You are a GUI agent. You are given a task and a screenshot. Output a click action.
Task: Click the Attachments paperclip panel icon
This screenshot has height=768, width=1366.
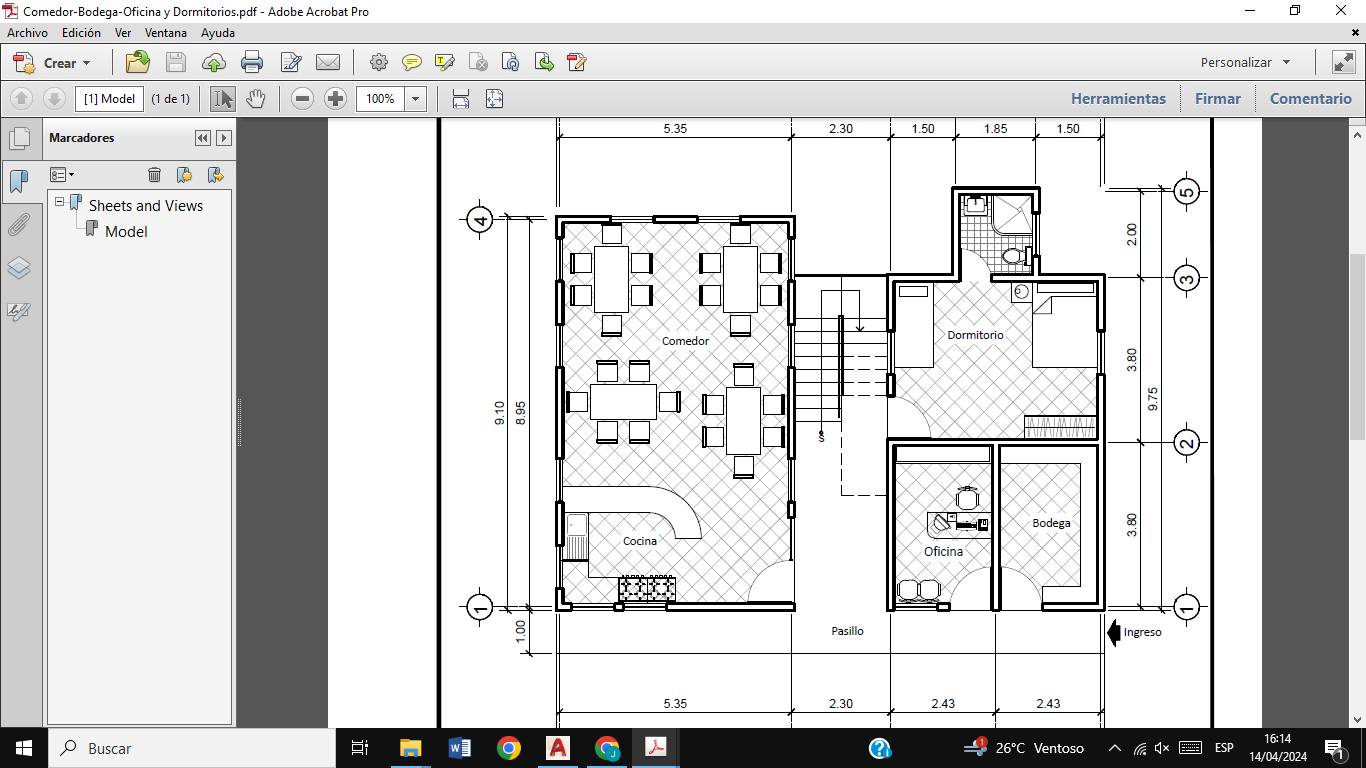(19, 224)
